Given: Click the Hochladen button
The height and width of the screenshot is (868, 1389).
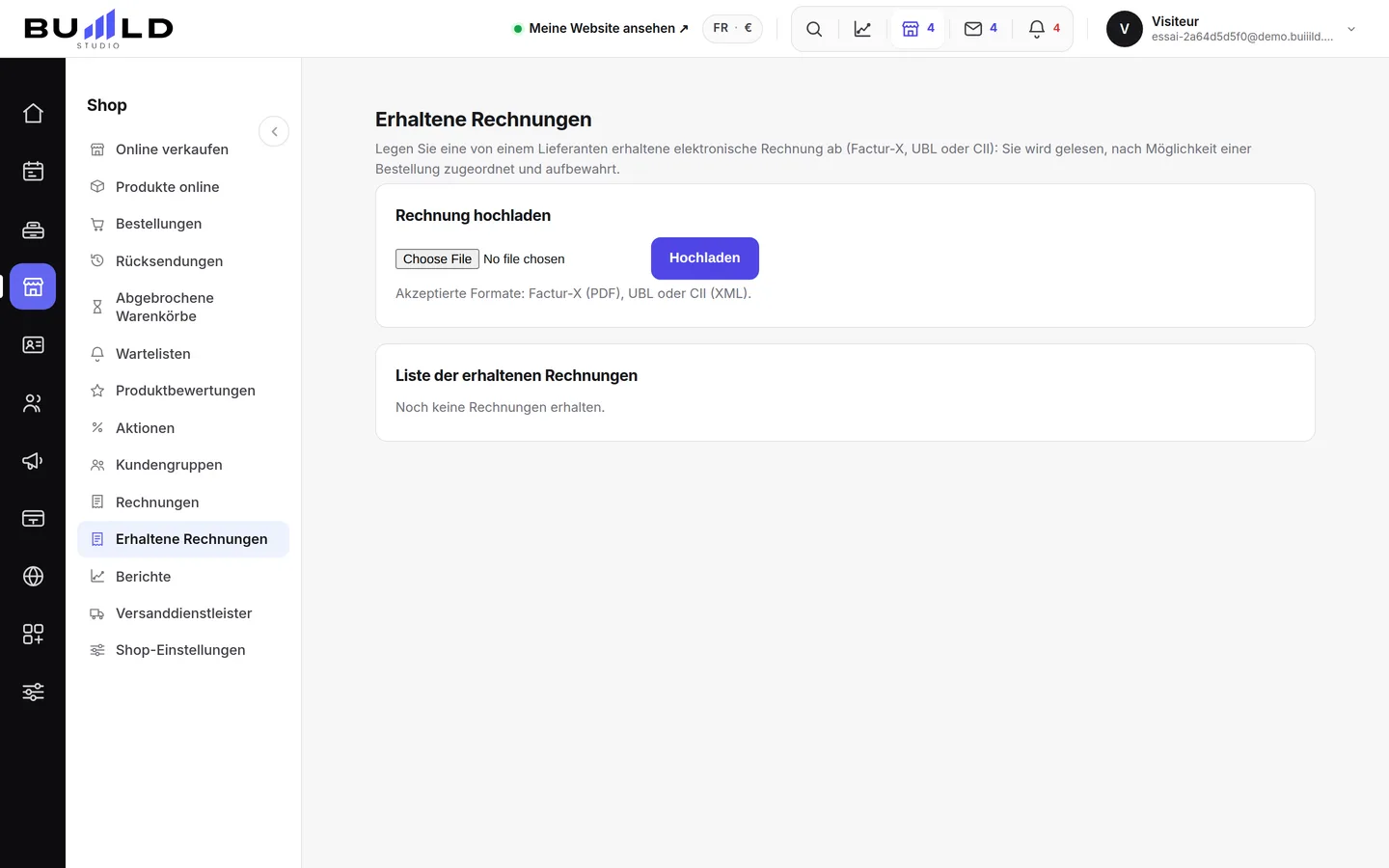Looking at the screenshot, I should (x=705, y=258).
